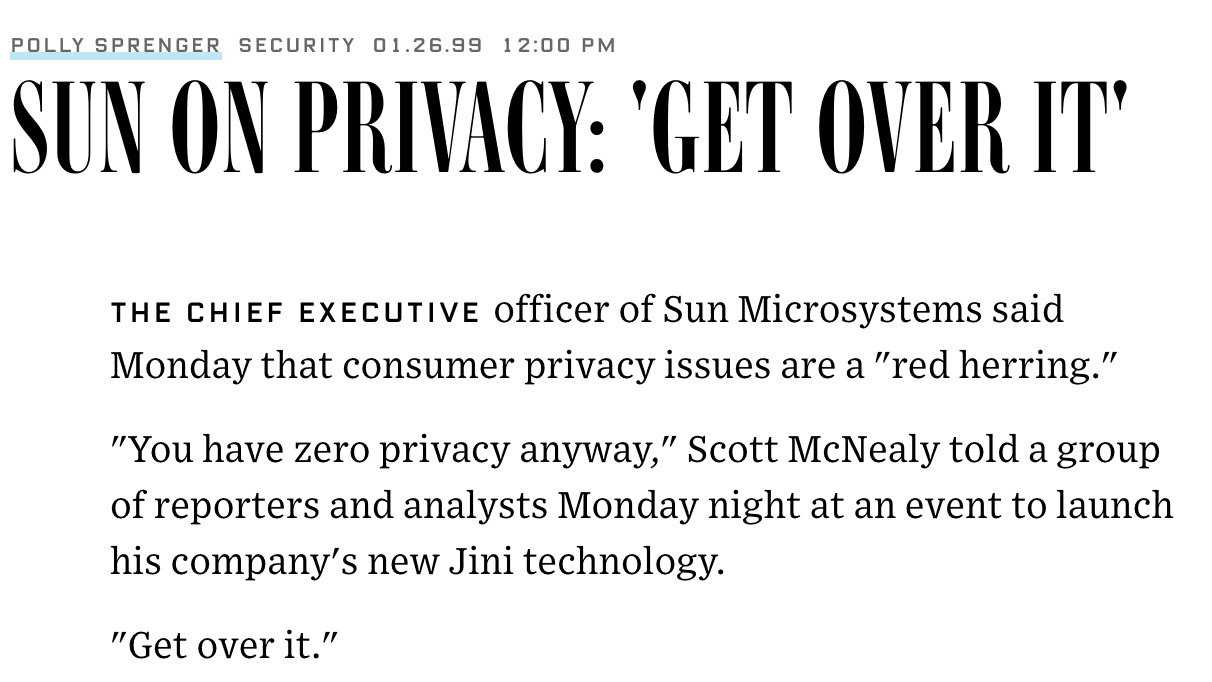Click the 12:00 PM timestamp
This screenshot has width=1212, height=682.
(559, 45)
